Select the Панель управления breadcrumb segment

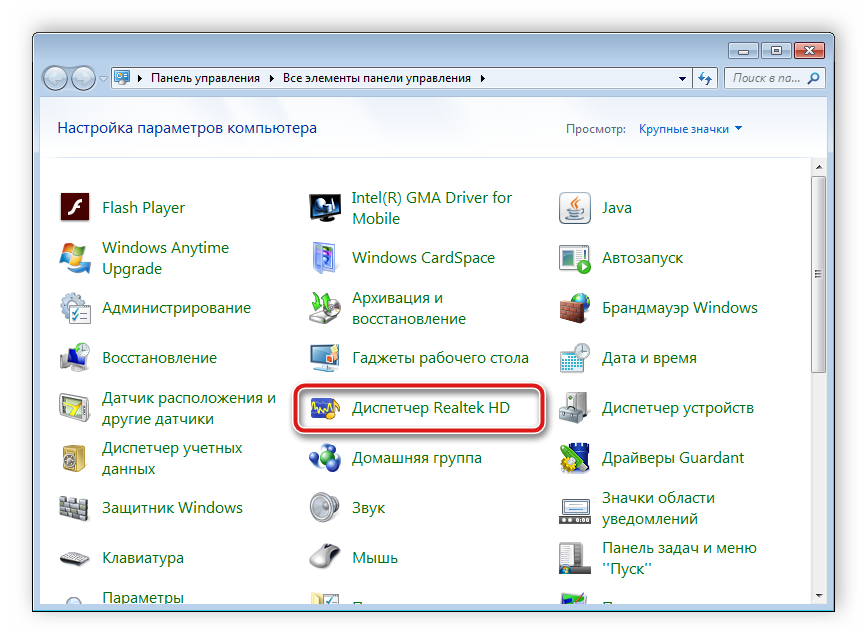click(204, 78)
